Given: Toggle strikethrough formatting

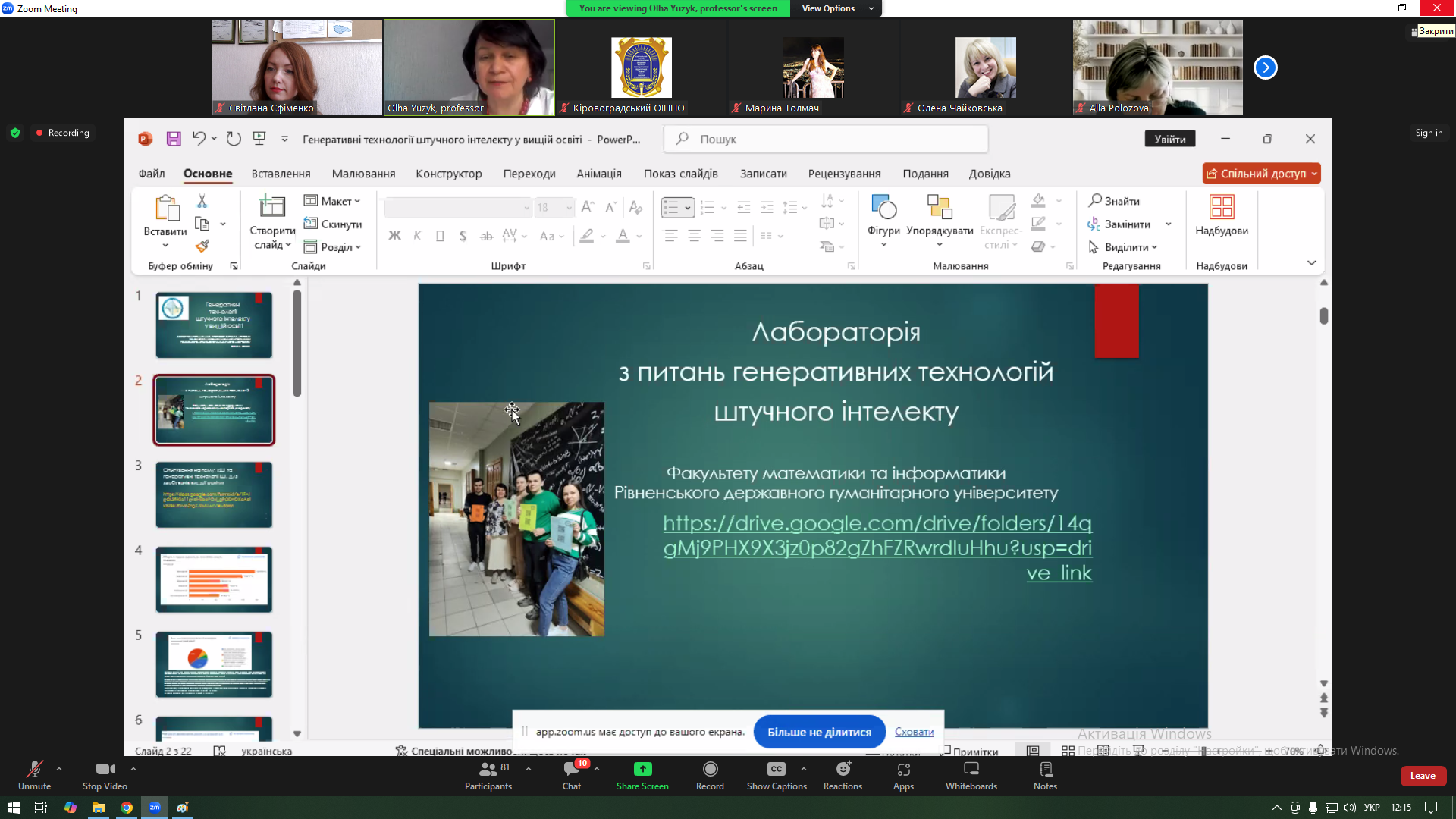Looking at the screenshot, I should [x=486, y=236].
